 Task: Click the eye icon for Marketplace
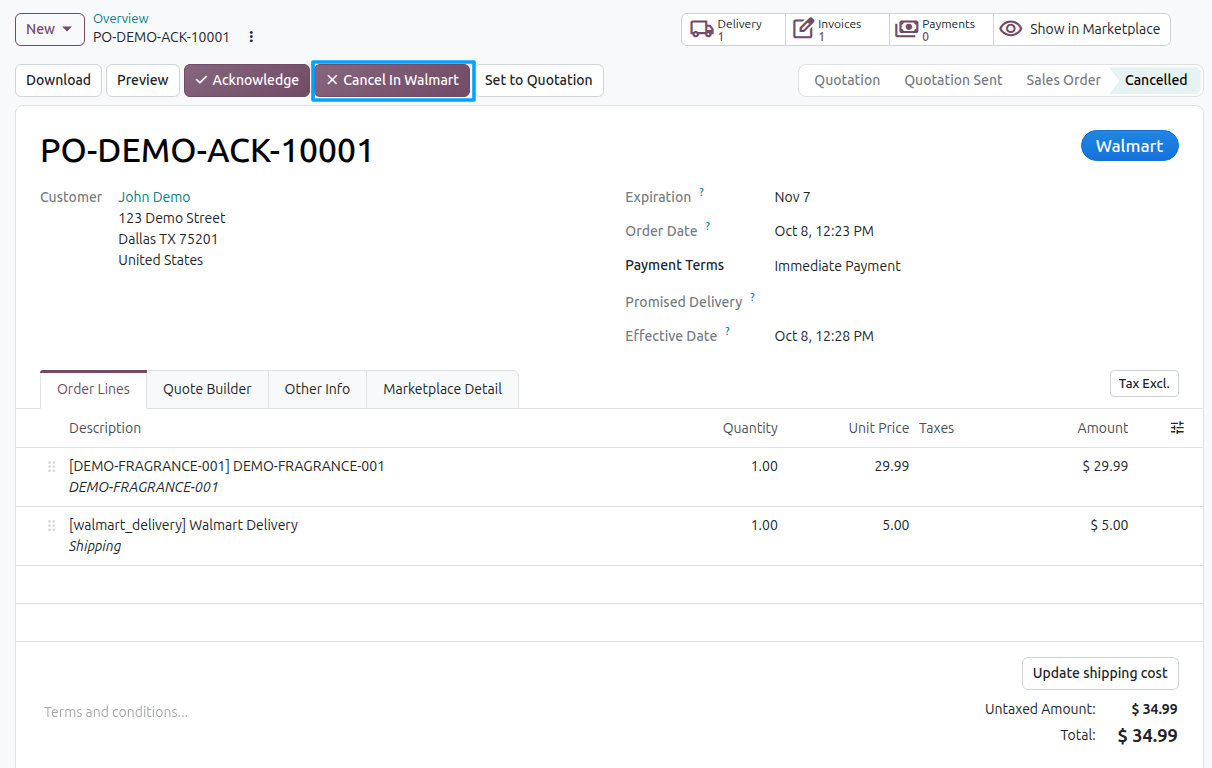(x=1011, y=29)
